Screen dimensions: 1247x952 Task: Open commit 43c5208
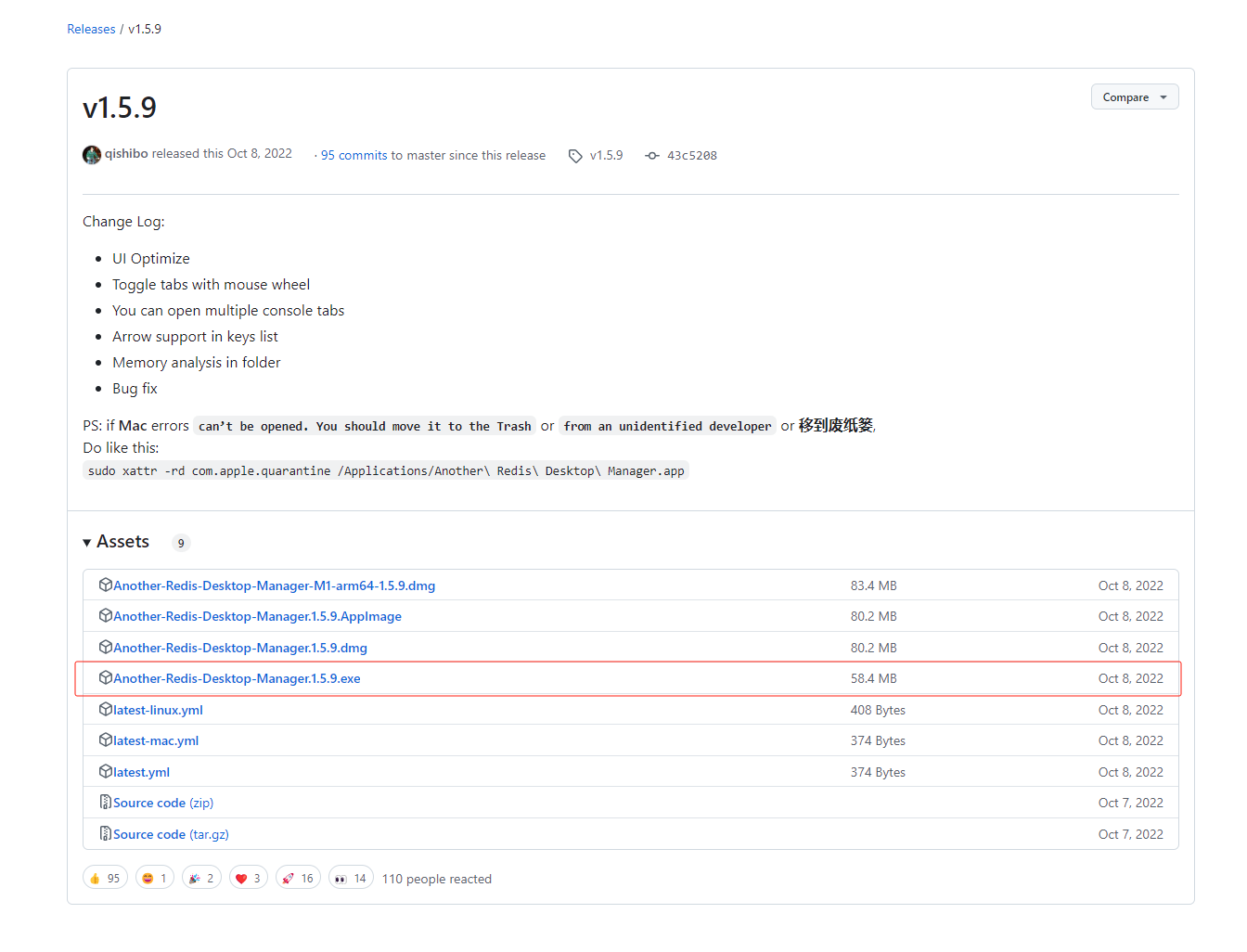point(692,156)
